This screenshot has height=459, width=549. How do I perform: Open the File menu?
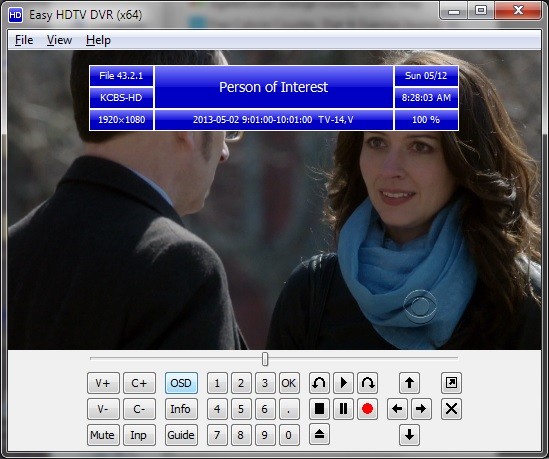pos(24,40)
